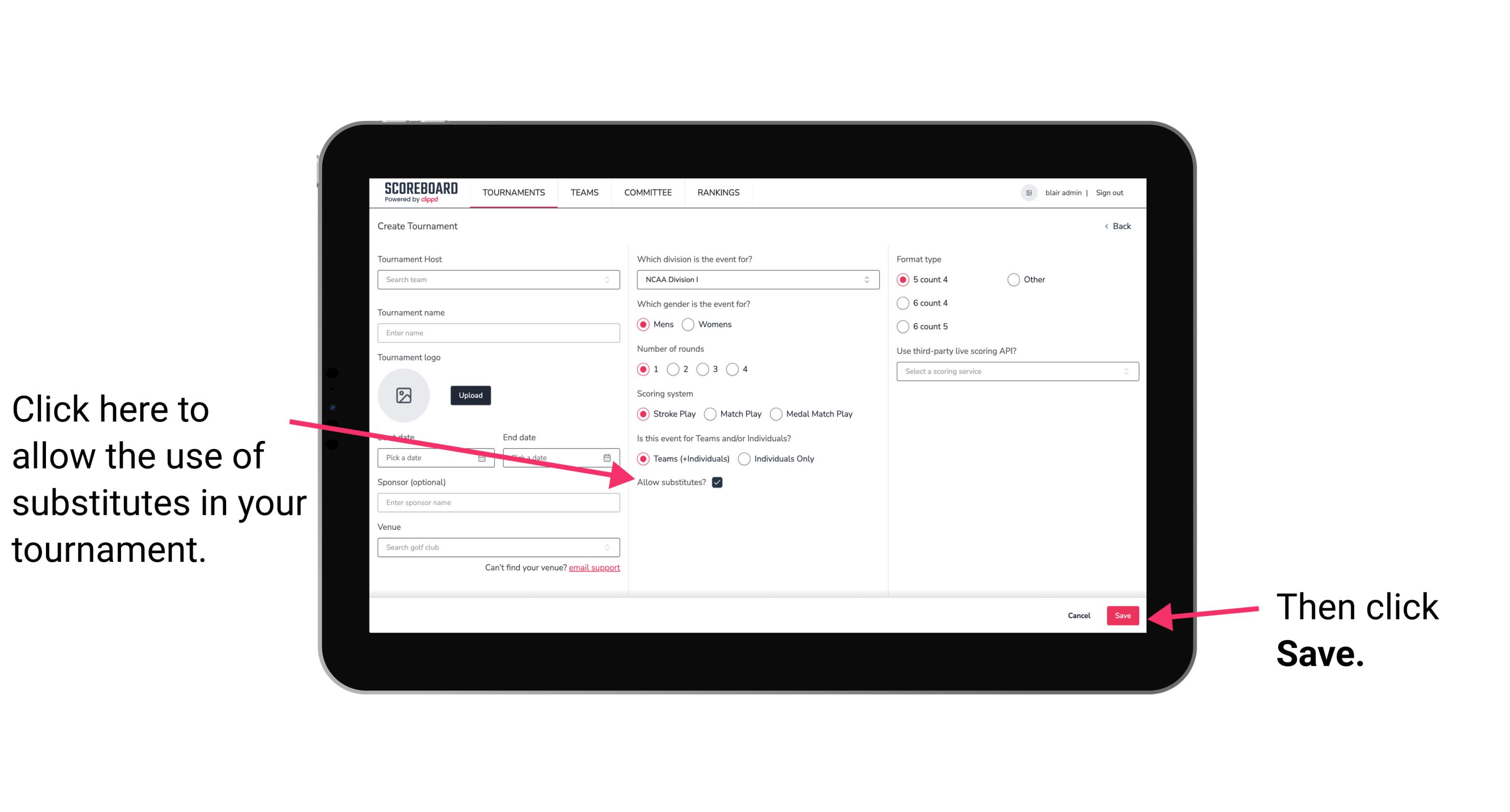
Task: Click the Tournament Host search icon
Action: coord(611,280)
